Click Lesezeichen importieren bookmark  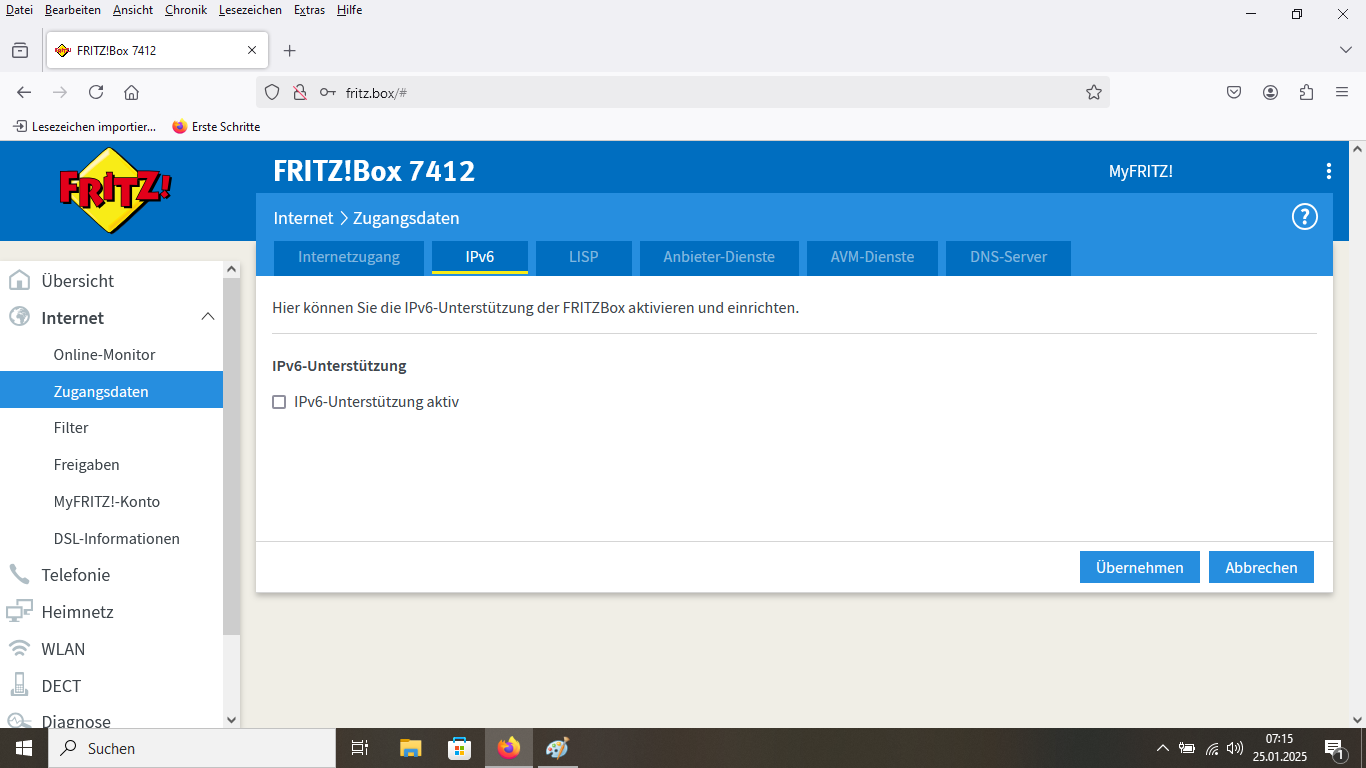(x=85, y=127)
